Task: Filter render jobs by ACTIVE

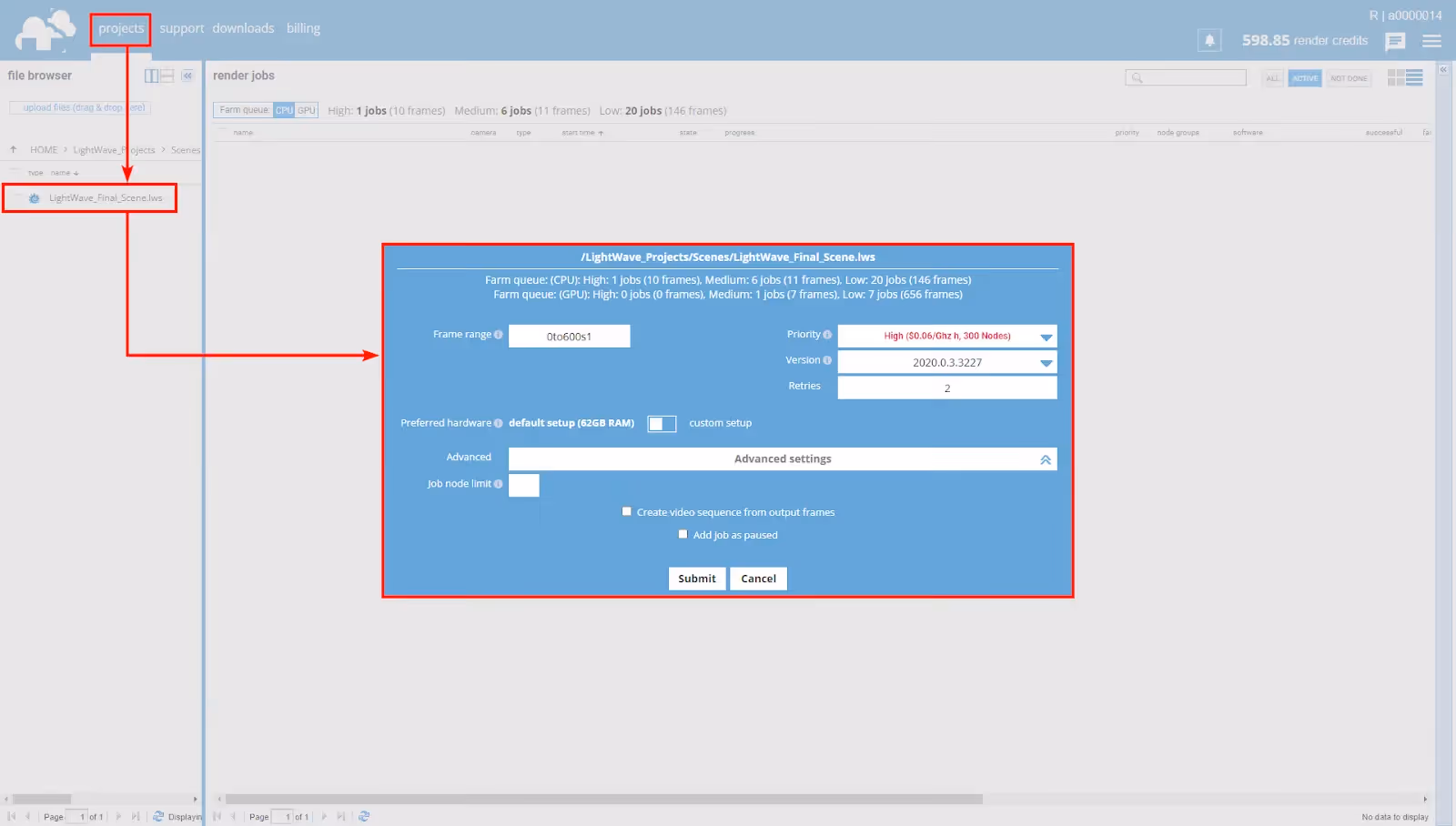Action: point(1305,78)
